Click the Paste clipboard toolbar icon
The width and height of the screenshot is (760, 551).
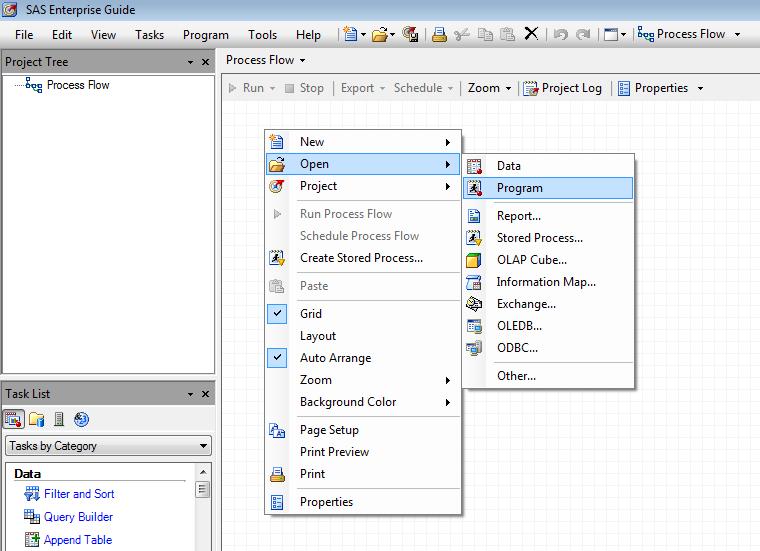coord(507,34)
